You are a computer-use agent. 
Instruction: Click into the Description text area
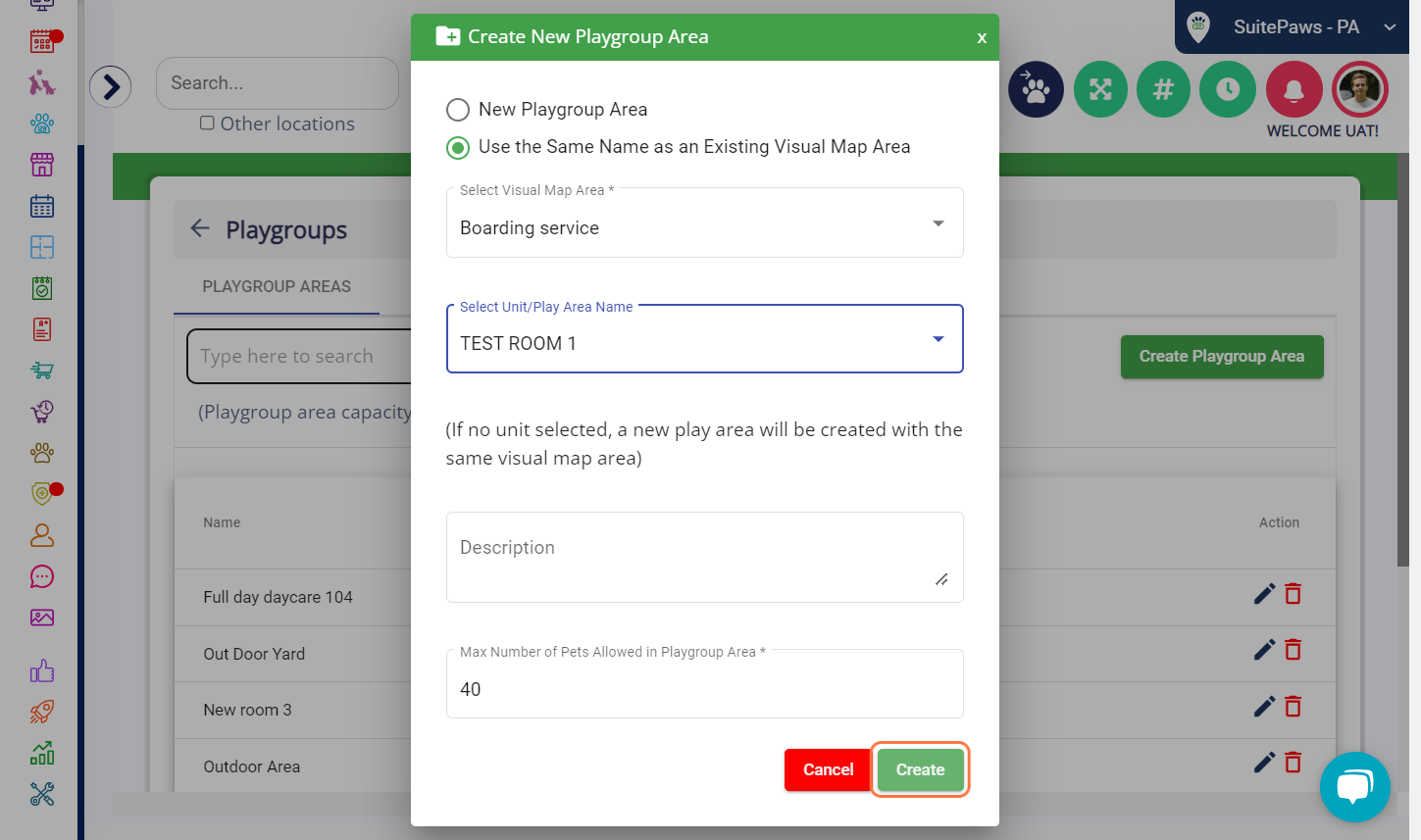pyautogui.click(x=704, y=557)
